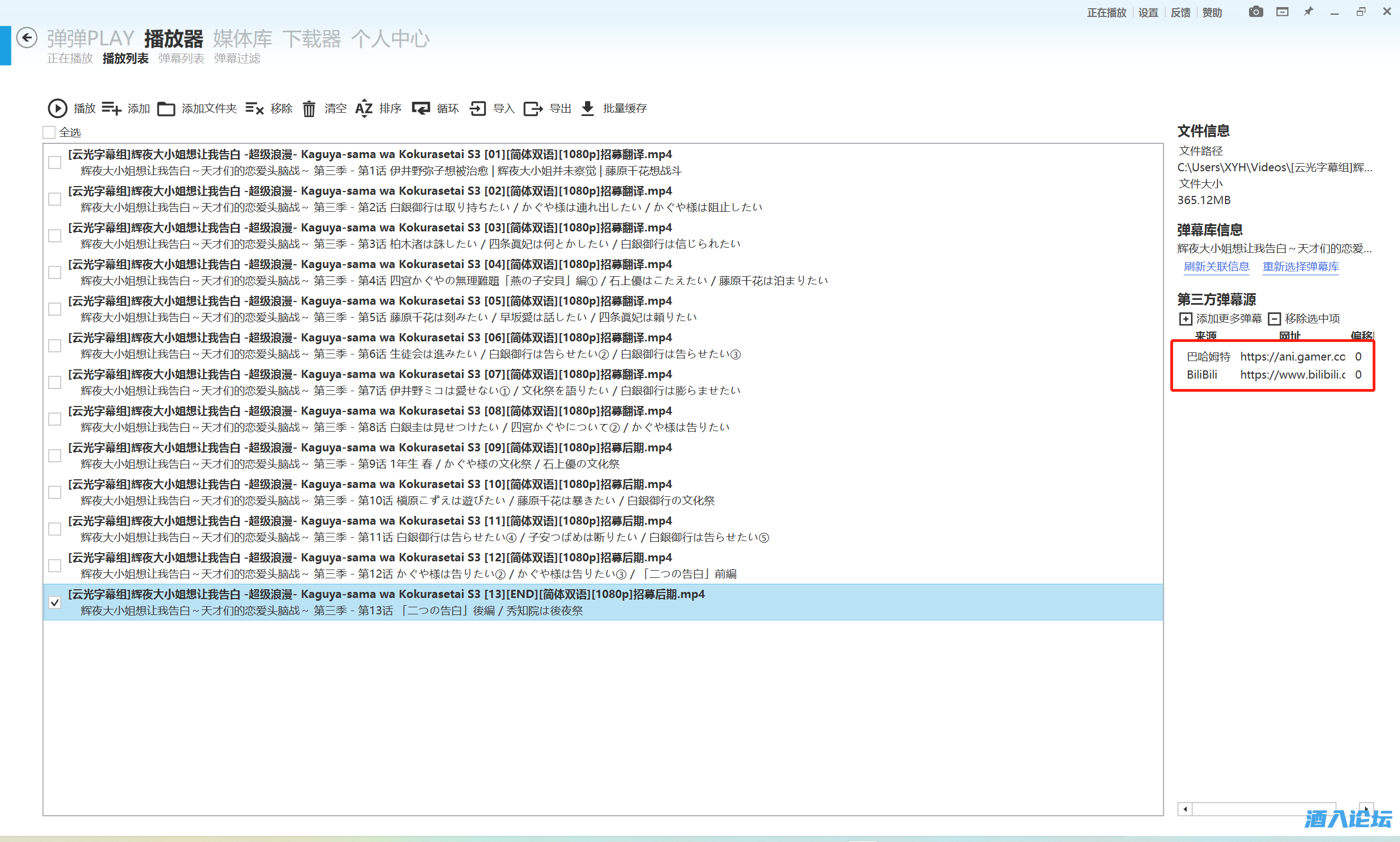Click the Refresh Link Info (刷新关联信息) link

1216,266
